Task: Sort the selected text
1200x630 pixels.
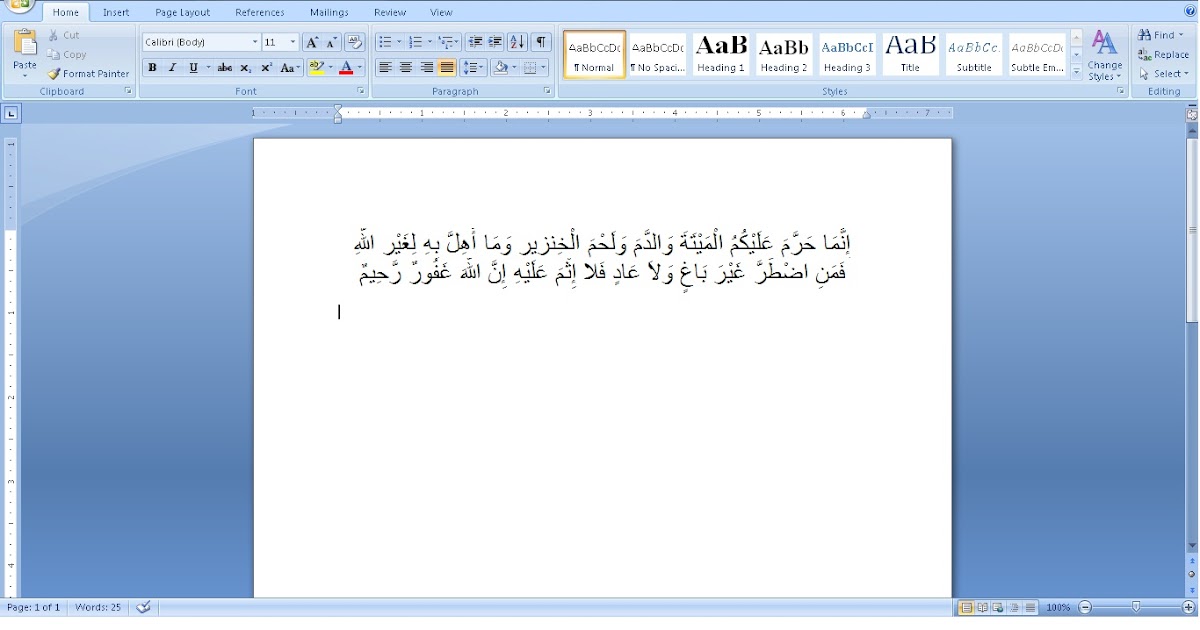Action: pyautogui.click(x=518, y=41)
